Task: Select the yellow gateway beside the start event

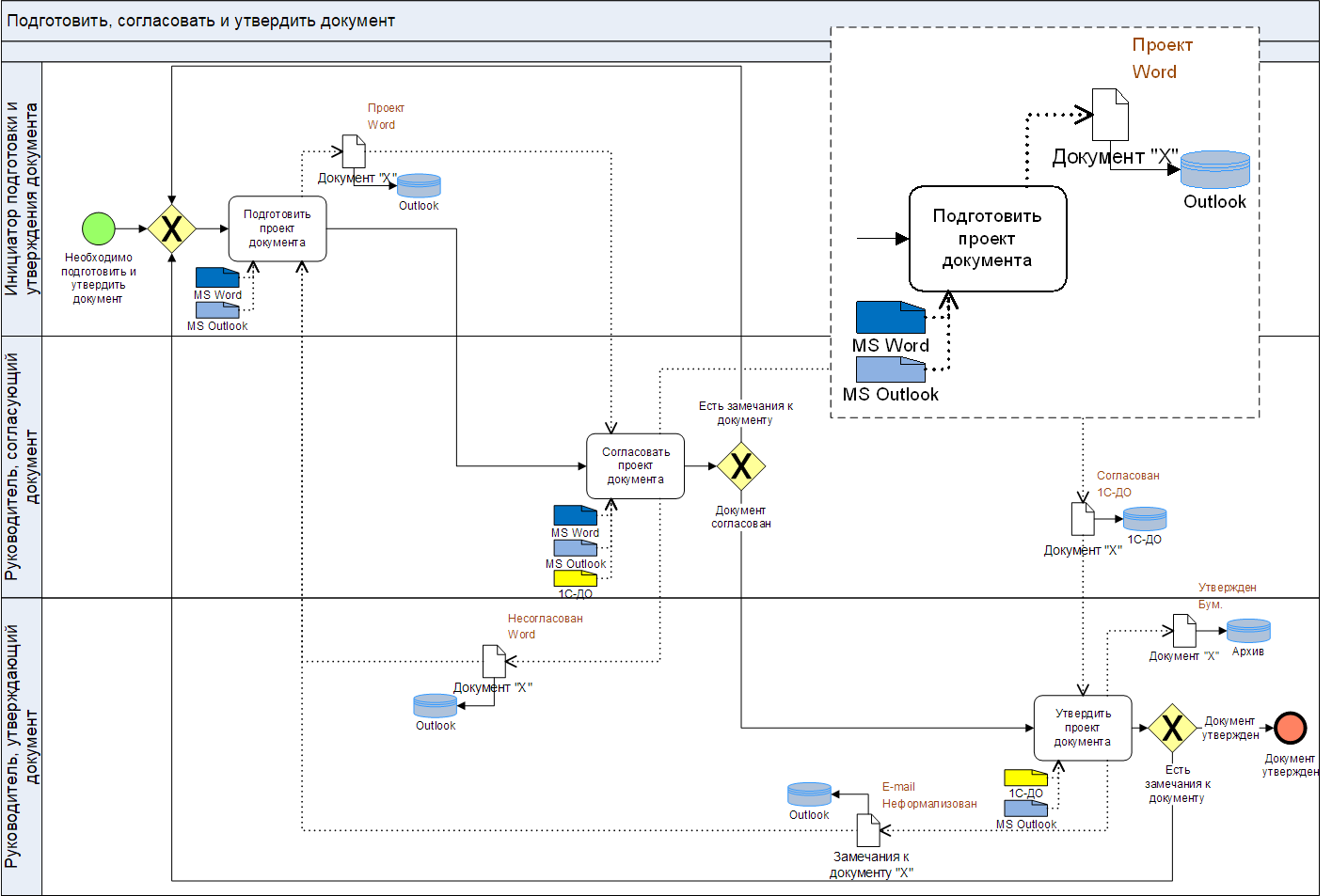Action: point(171,228)
